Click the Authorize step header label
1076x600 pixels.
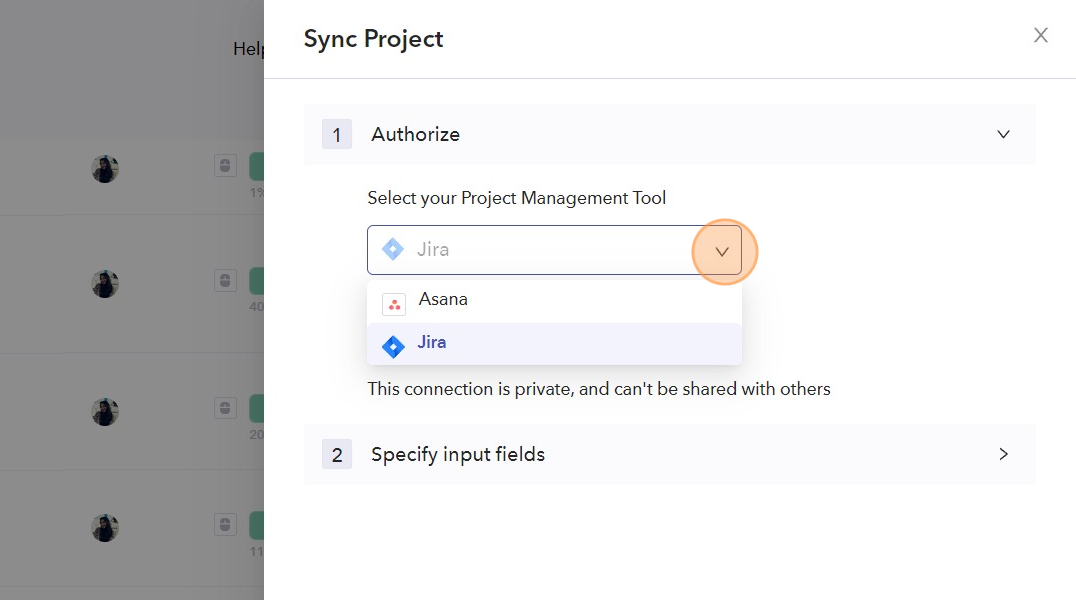(x=415, y=134)
